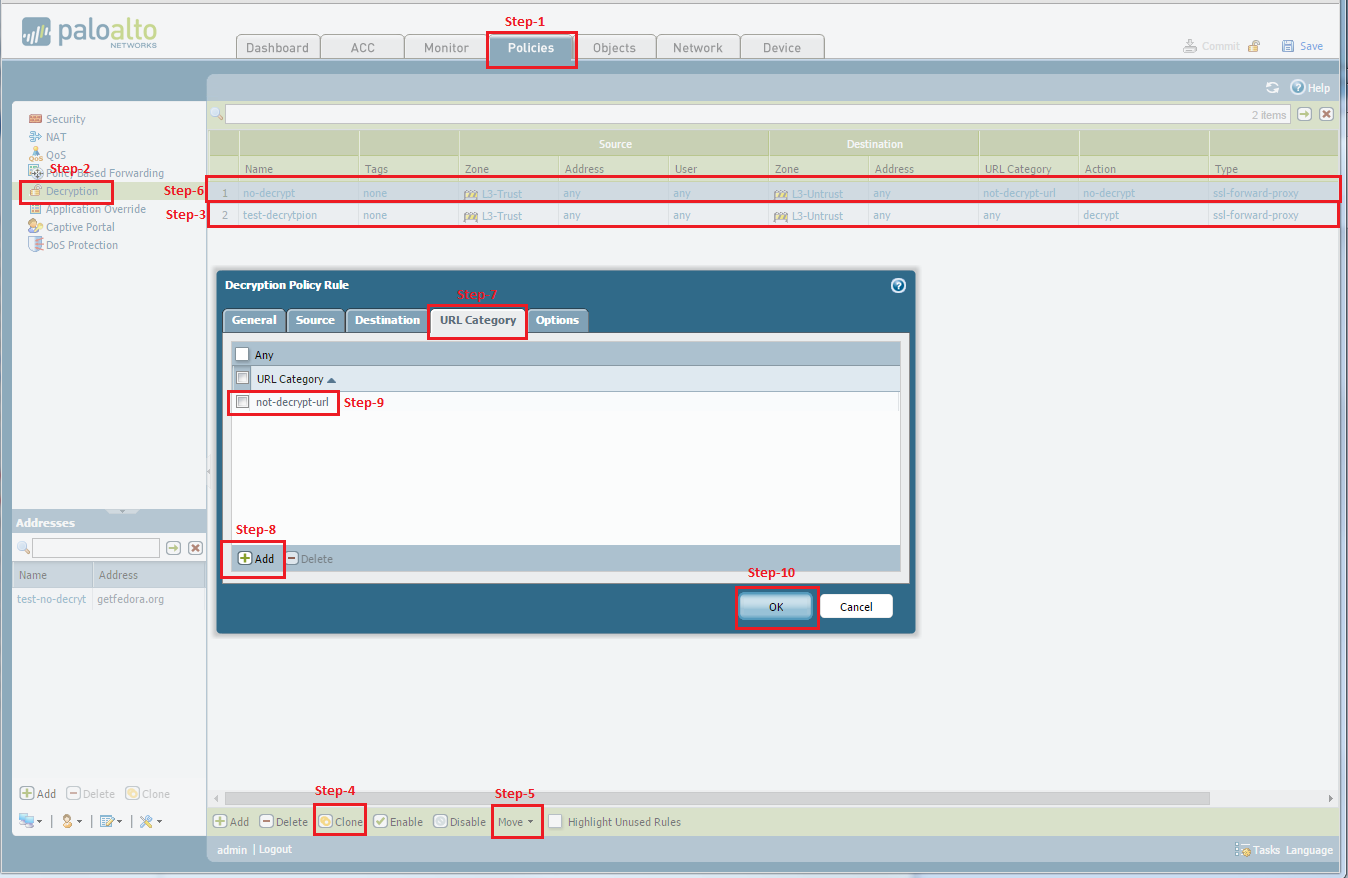Viewport: 1348px width, 878px height.
Task: Clear the Addresses search filter
Action: 196,548
